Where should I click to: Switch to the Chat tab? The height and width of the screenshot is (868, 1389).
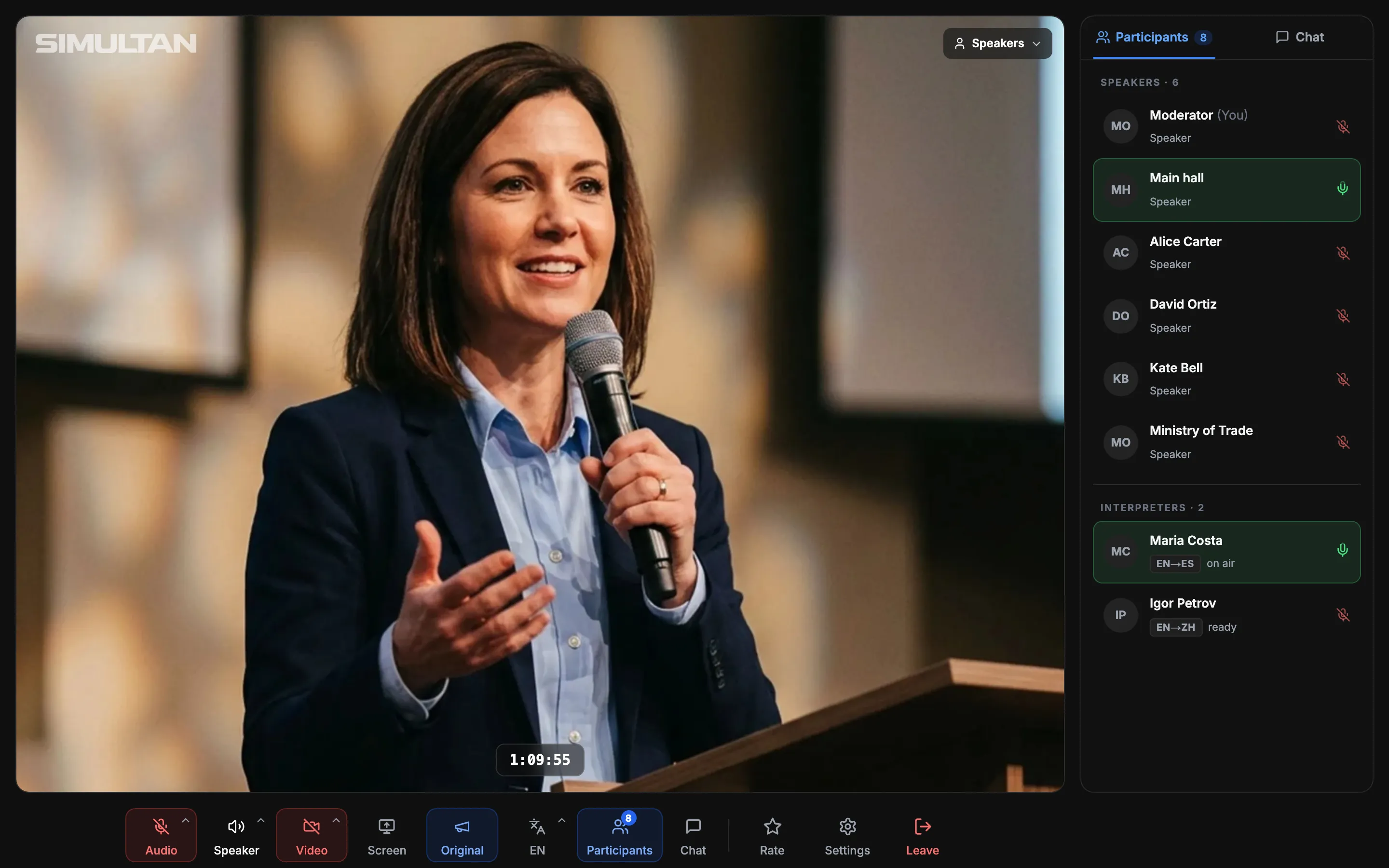(1299, 37)
